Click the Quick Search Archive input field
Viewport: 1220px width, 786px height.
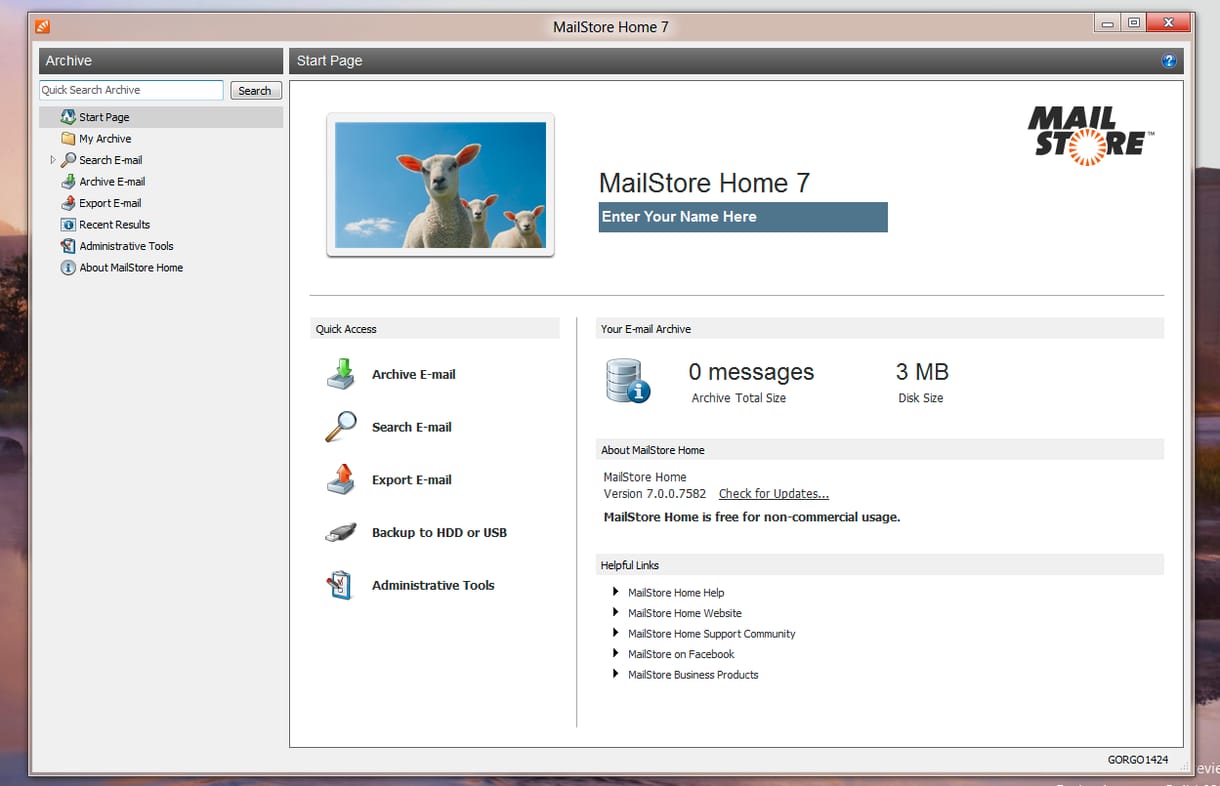tap(131, 90)
